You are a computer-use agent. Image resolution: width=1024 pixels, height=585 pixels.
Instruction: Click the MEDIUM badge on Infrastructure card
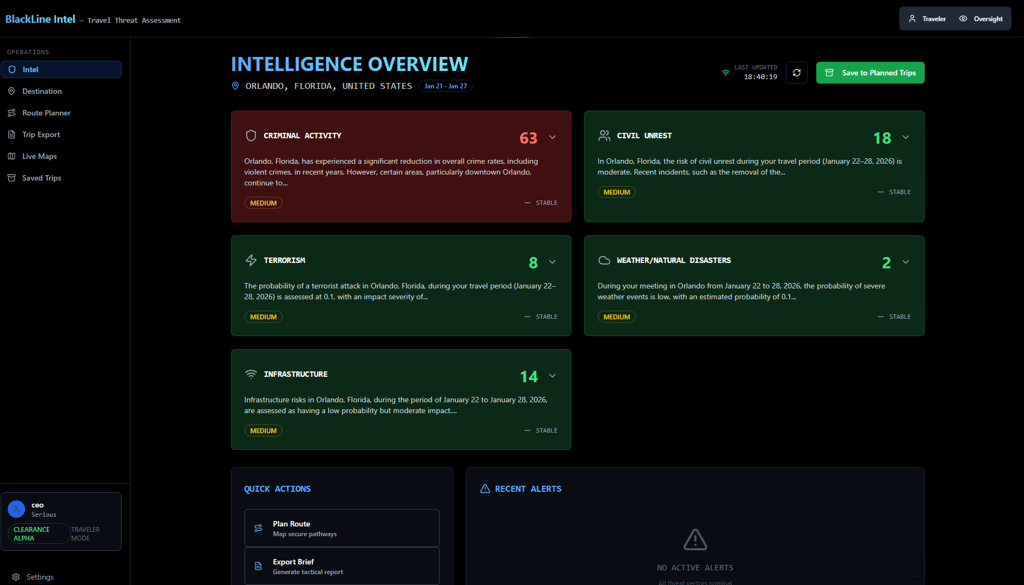click(x=263, y=431)
